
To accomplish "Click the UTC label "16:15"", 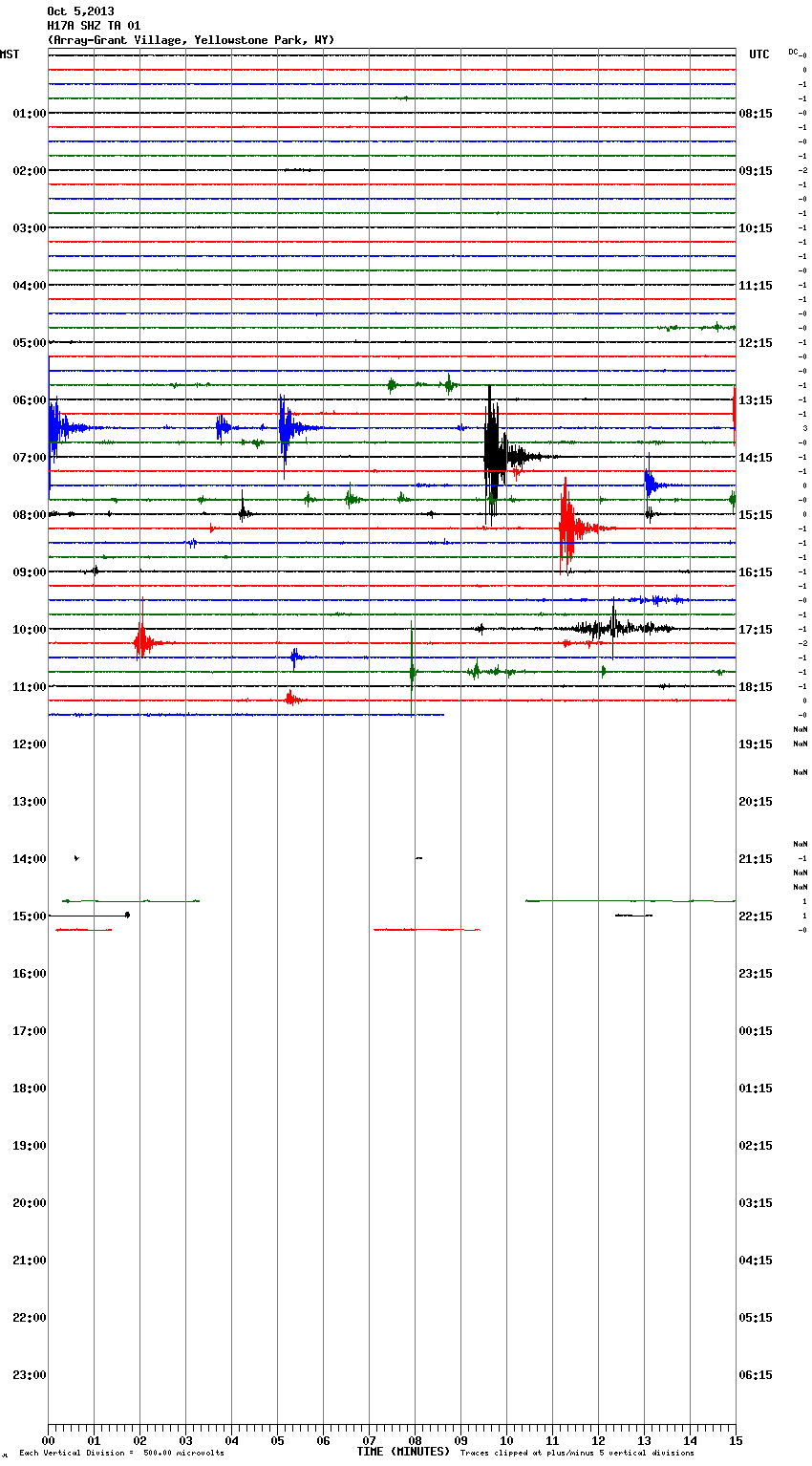I will tap(756, 572).
